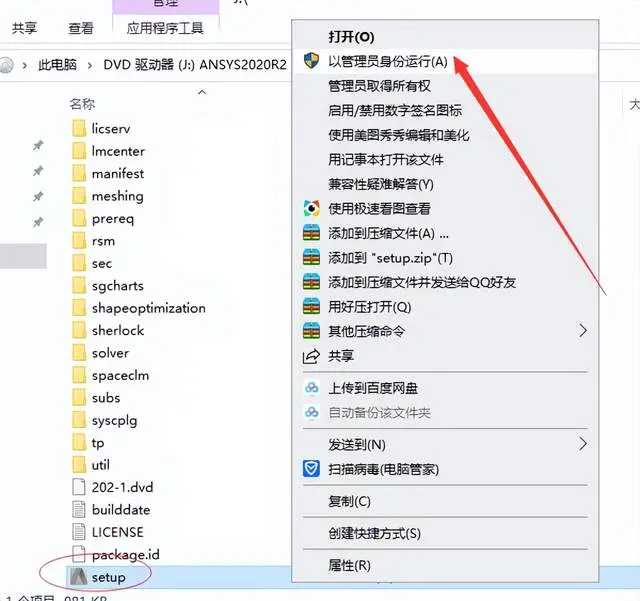Click the sort arrow above the 名称 column
The height and width of the screenshot is (601, 640).
tap(202, 92)
